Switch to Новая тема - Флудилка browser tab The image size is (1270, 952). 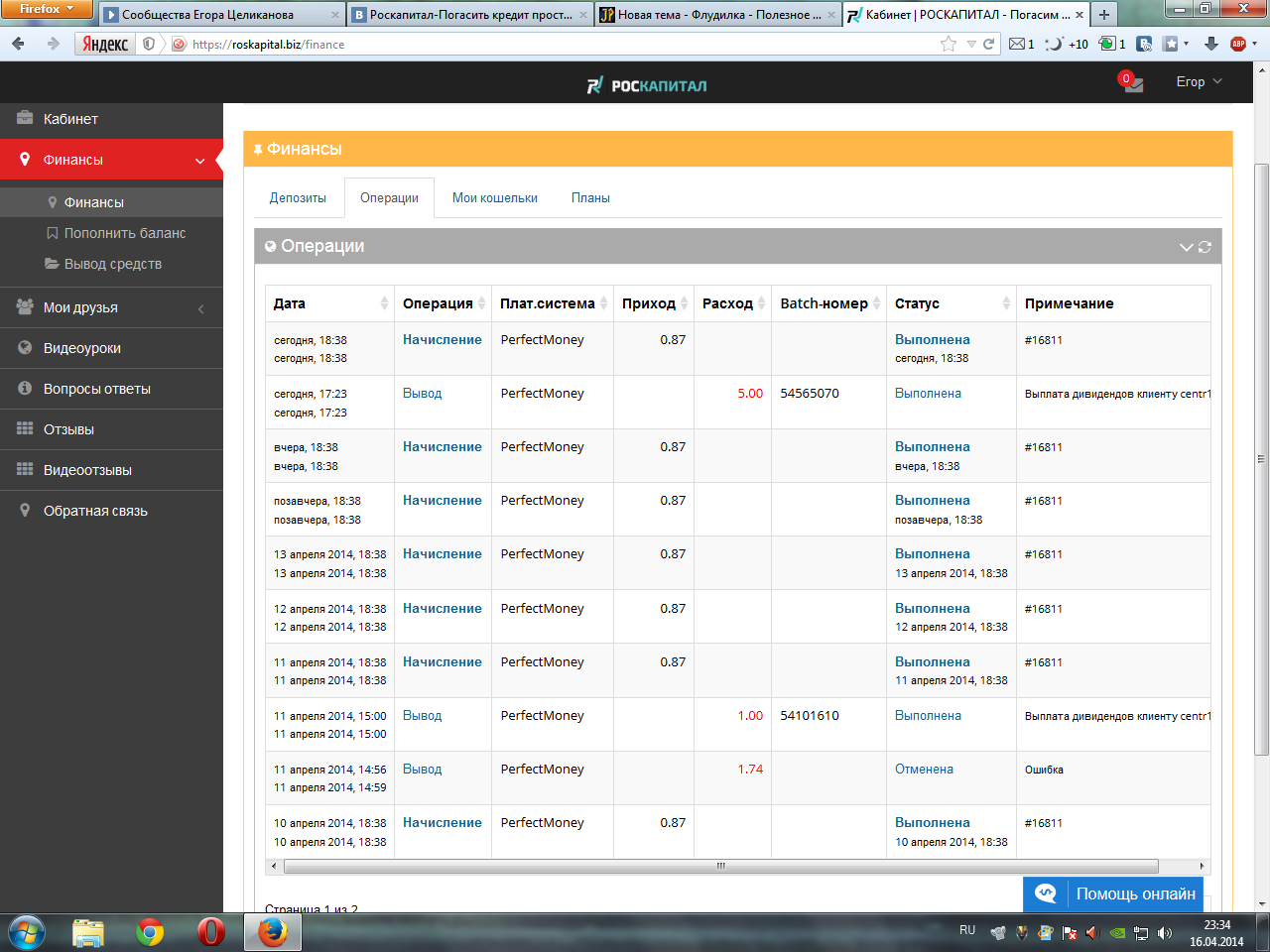point(717,15)
